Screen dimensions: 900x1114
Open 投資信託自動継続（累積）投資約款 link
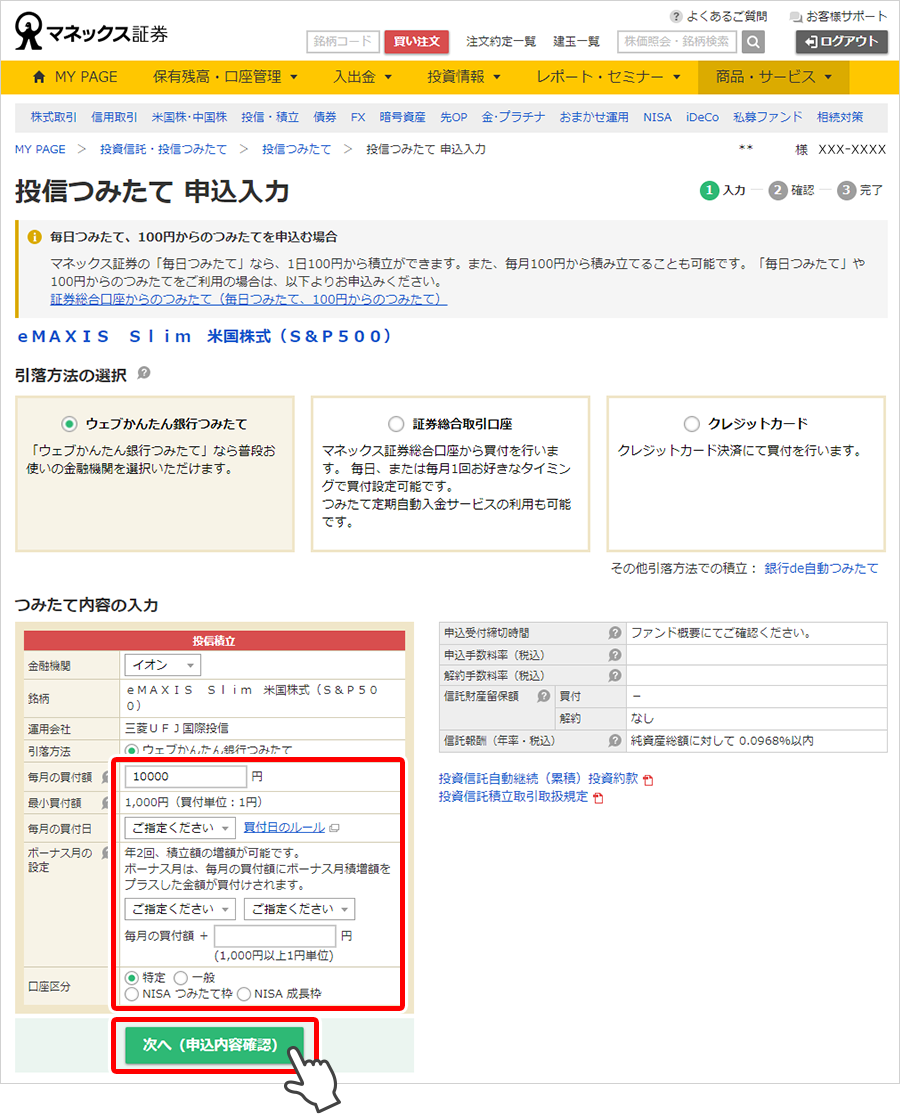(538, 779)
